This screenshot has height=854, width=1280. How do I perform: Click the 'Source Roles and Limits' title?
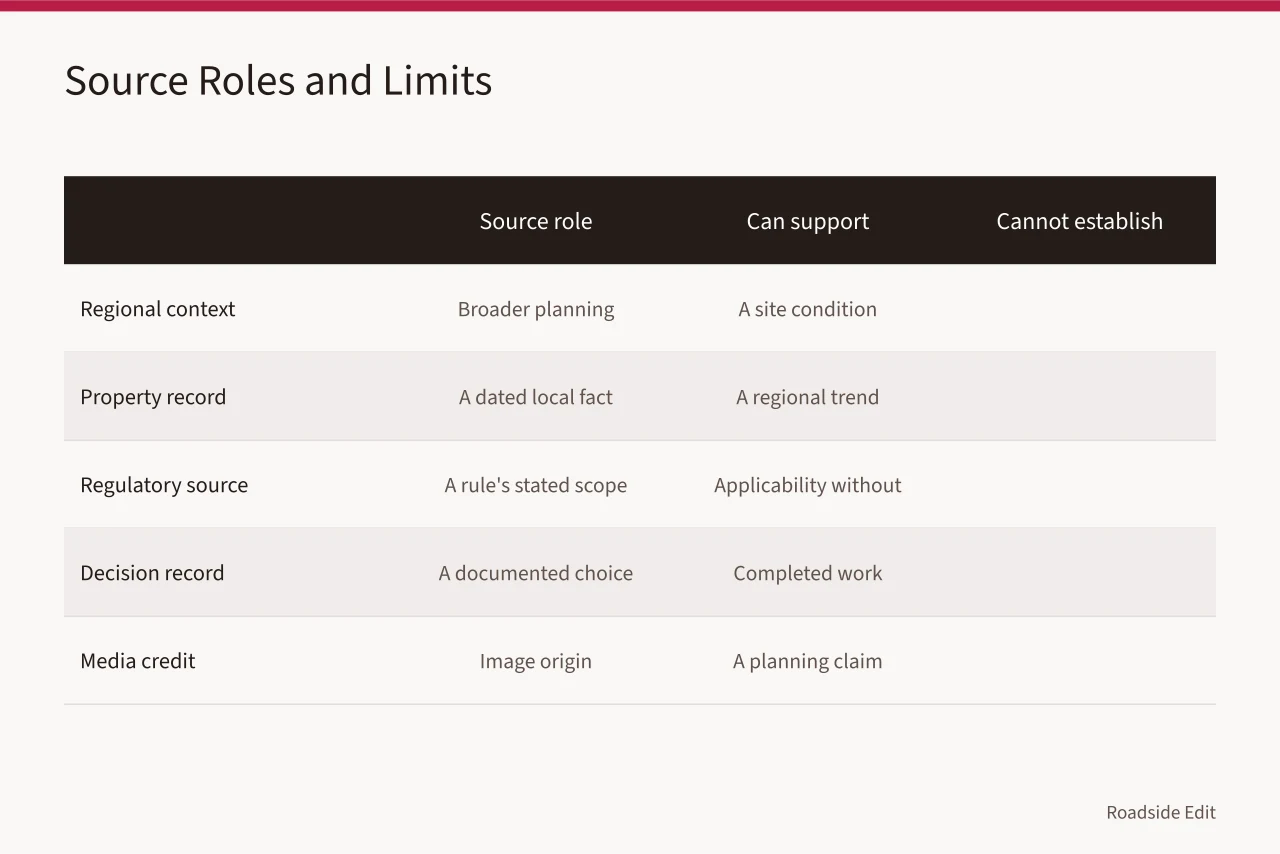coord(278,81)
